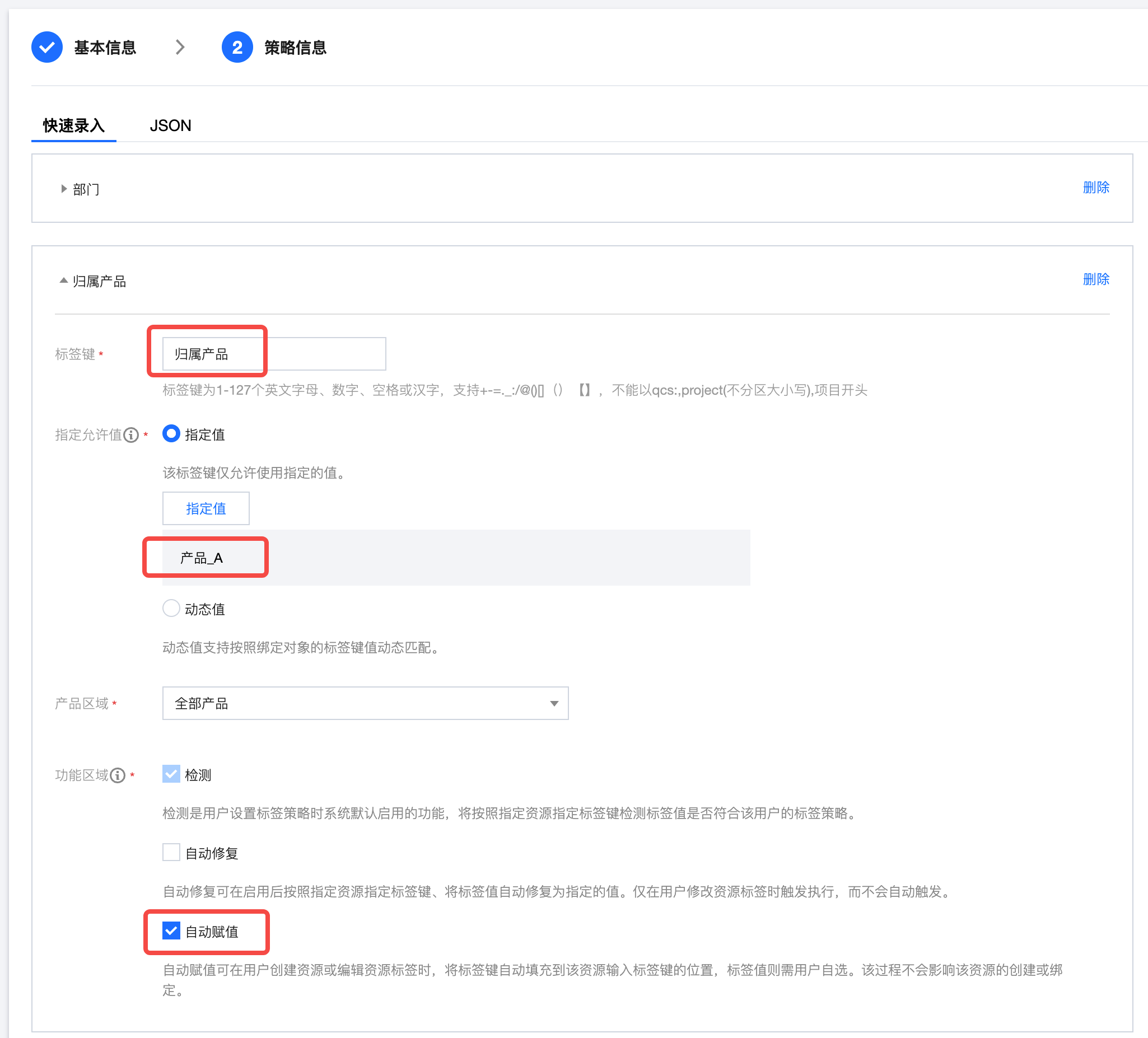Select the 指定值 radio button
This screenshot has width=1148, height=1038.
171,434
